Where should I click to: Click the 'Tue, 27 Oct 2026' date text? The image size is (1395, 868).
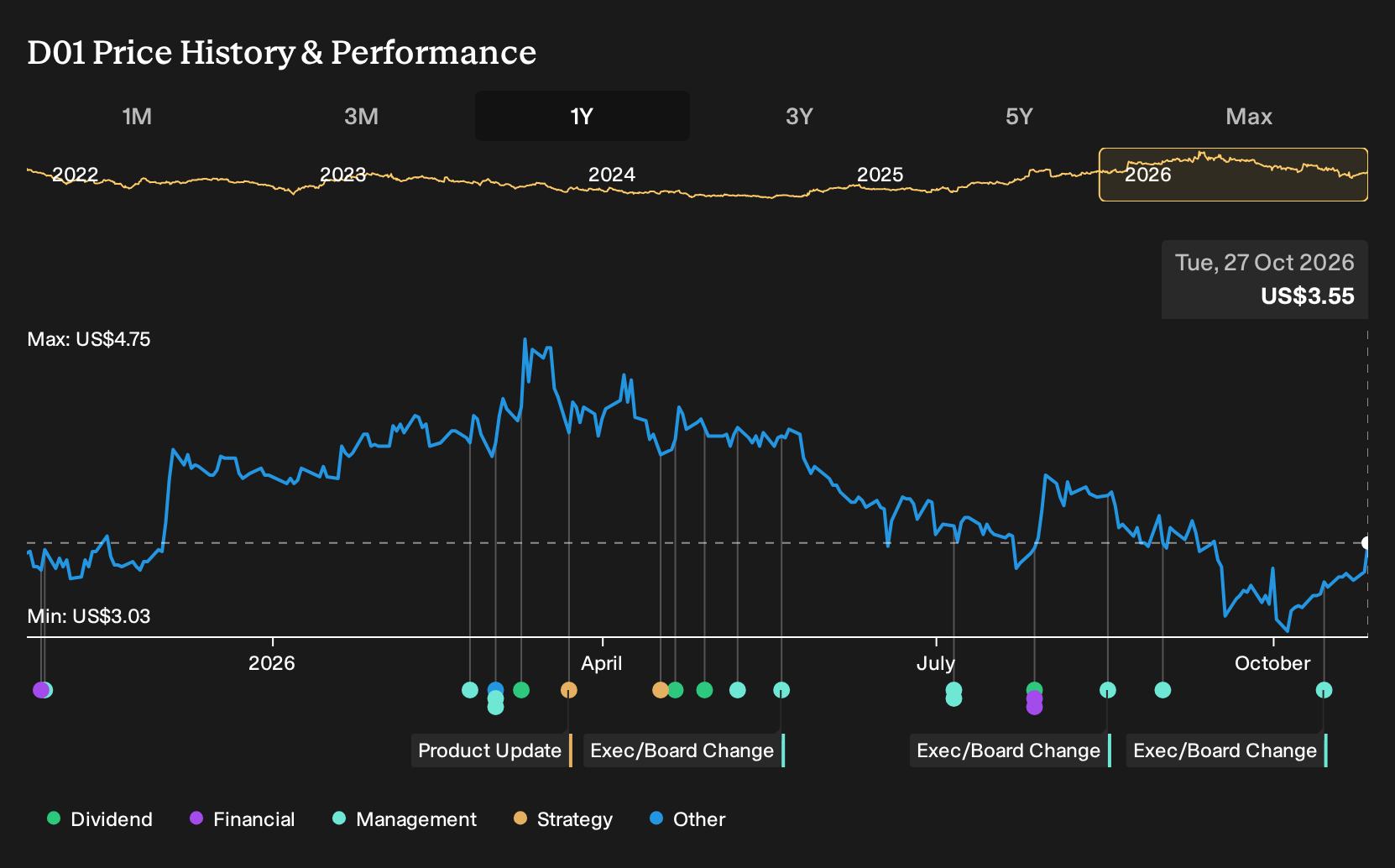(1265, 263)
